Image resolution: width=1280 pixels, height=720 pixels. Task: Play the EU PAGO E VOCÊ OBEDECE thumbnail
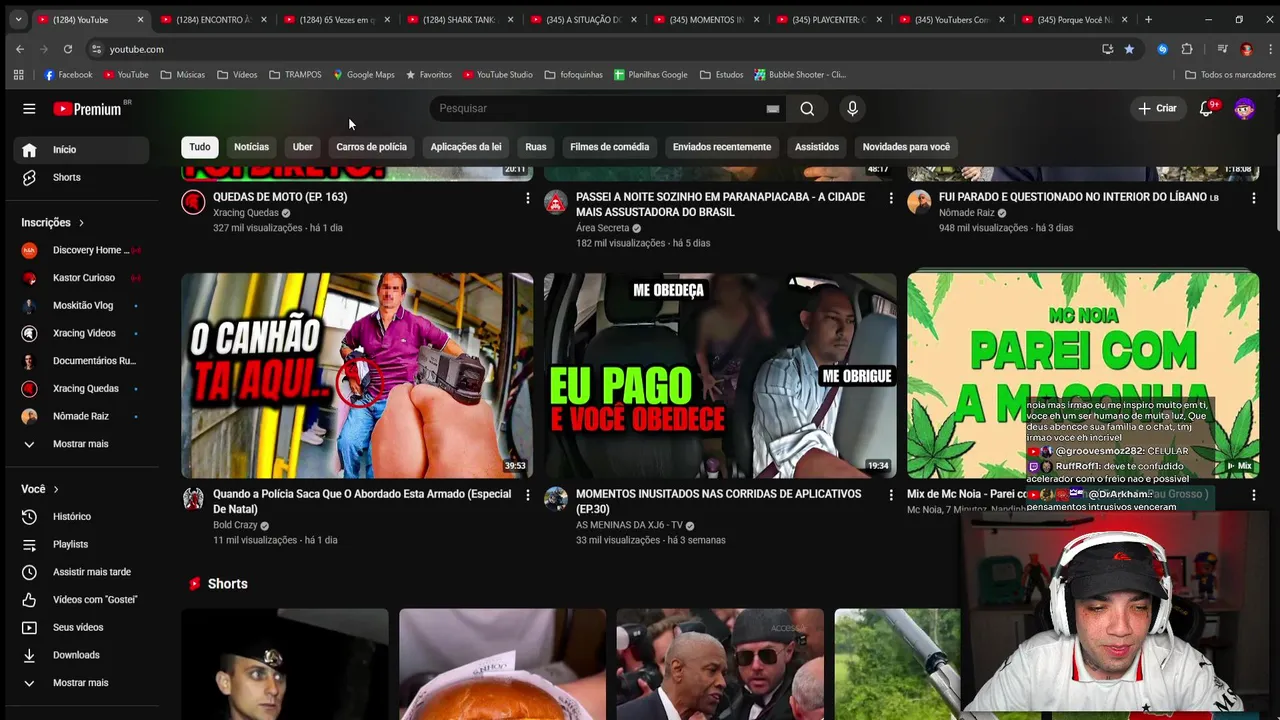coord(720,375)
